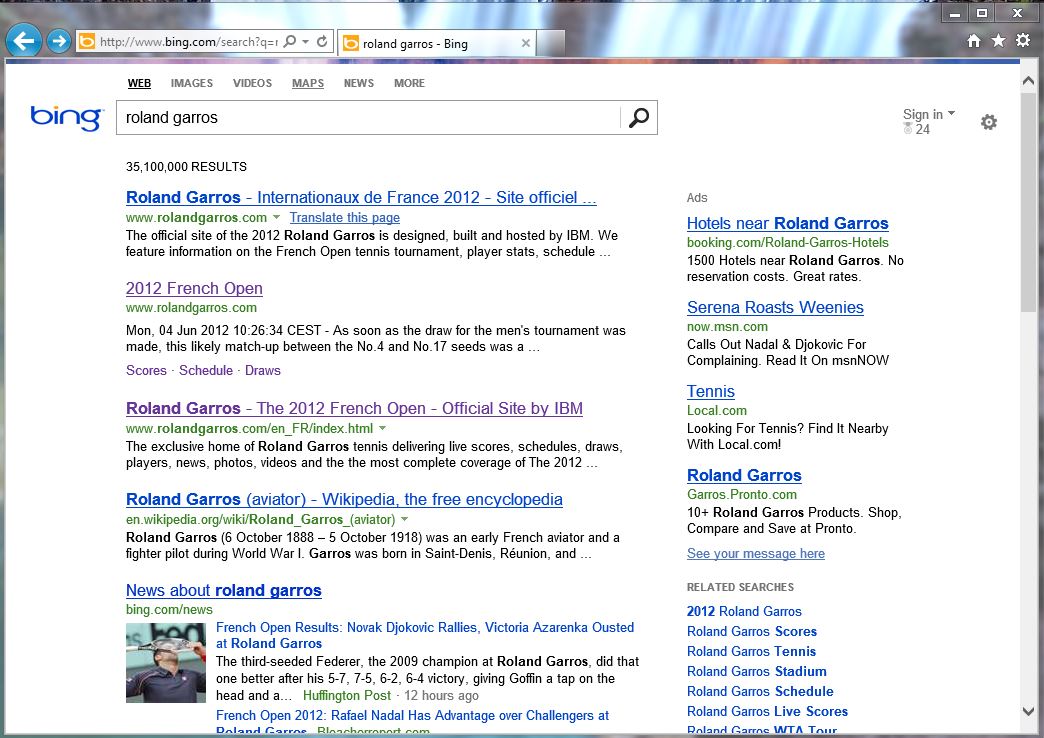Expand arrow next to www.rolandgarros.com

[x=276, y=217]
